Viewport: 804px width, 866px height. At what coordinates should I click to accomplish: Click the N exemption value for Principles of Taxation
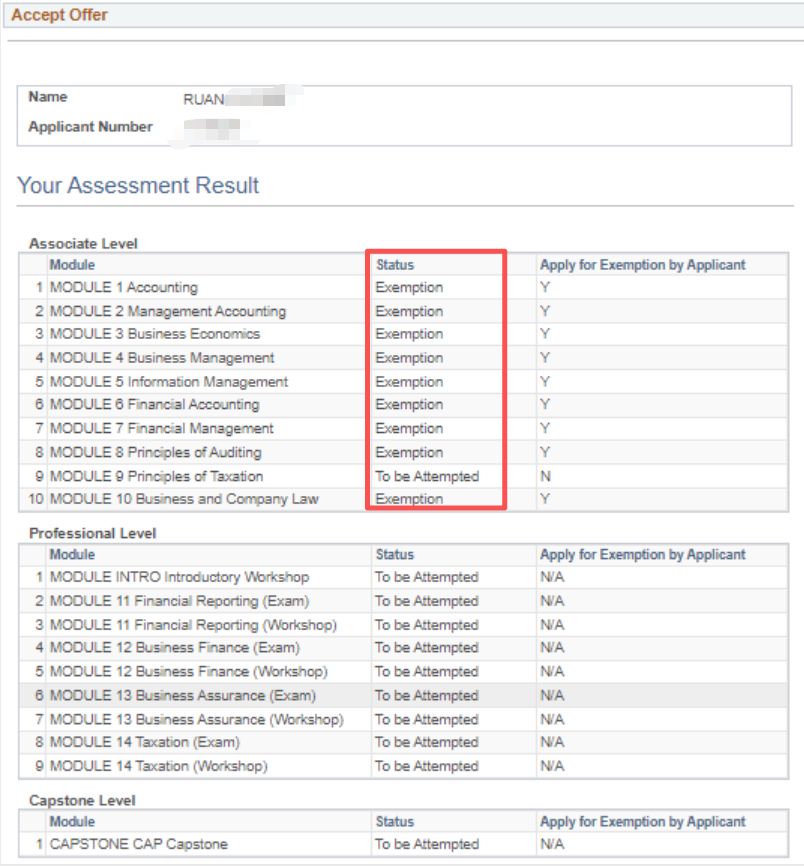coord(545,476)
